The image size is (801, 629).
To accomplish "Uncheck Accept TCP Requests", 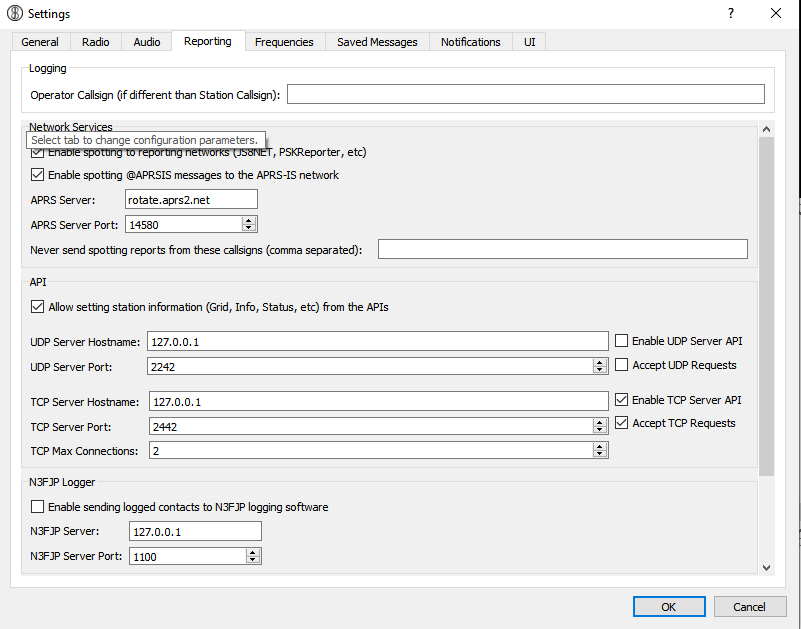I will point(621,423).
